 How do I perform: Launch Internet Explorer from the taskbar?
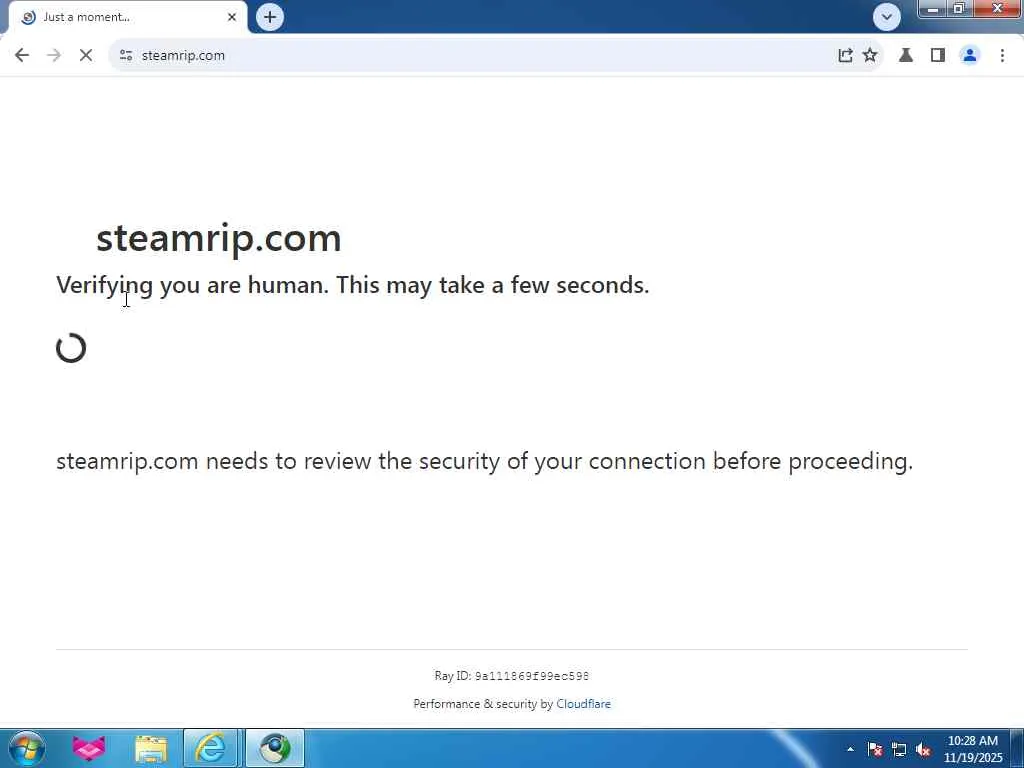[210, 748]
